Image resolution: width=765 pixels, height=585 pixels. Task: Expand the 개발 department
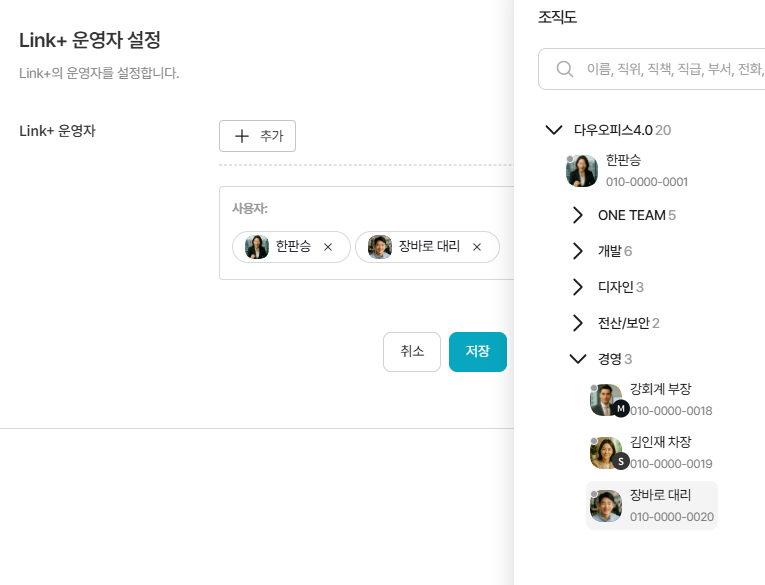tap(577, 251)
